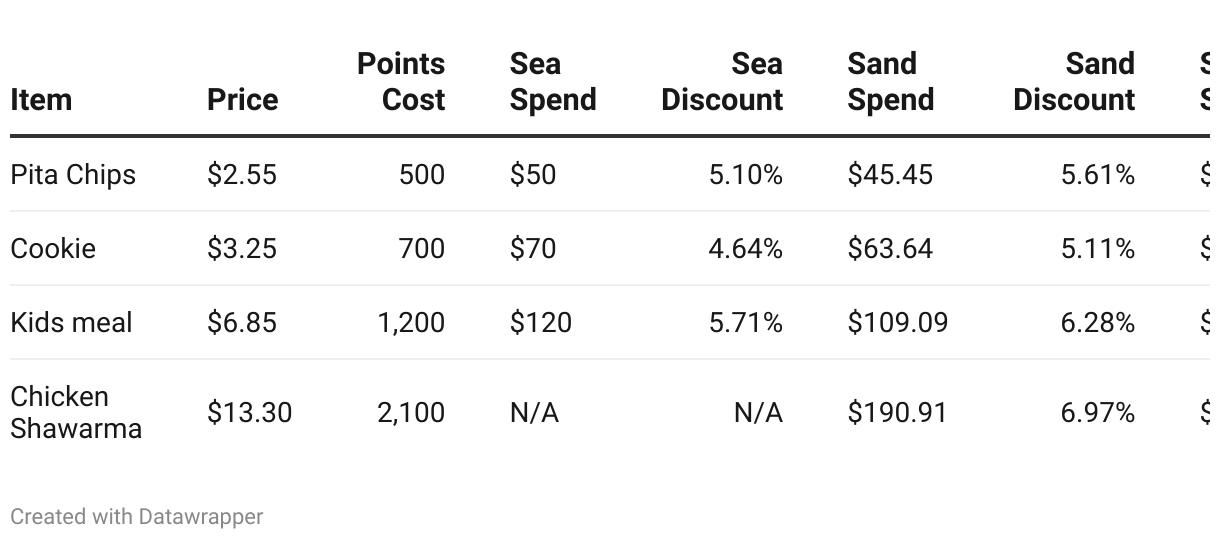
Task: Click the 5.10% Sea Discount cell
Action: pos(745,175)
